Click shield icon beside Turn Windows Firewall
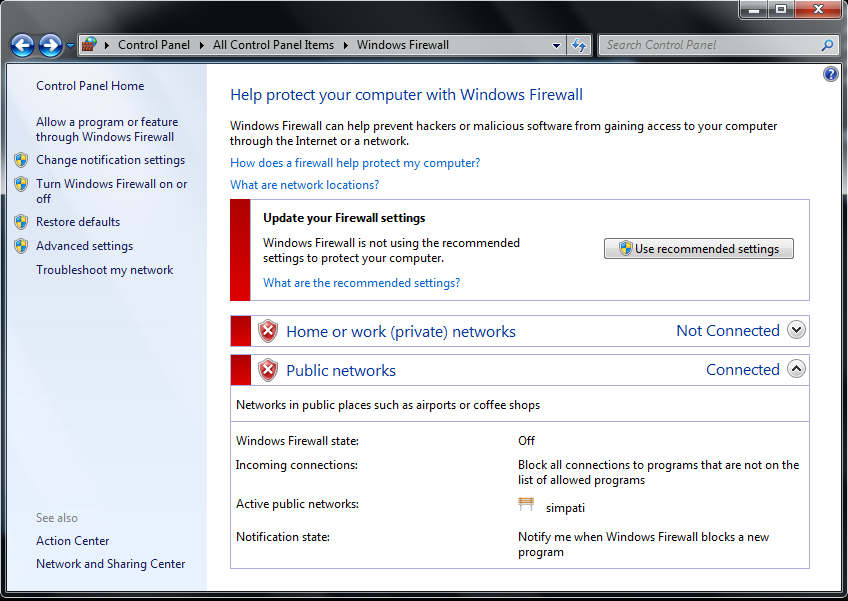The image size is (848, 601). (21, 184)
